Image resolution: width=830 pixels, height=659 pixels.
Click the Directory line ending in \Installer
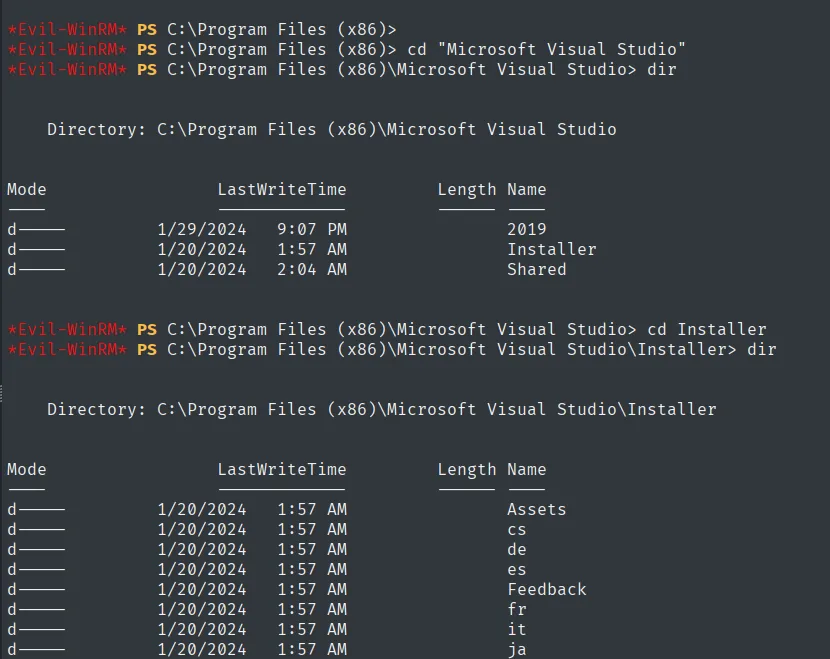click(x=382, y=410)
